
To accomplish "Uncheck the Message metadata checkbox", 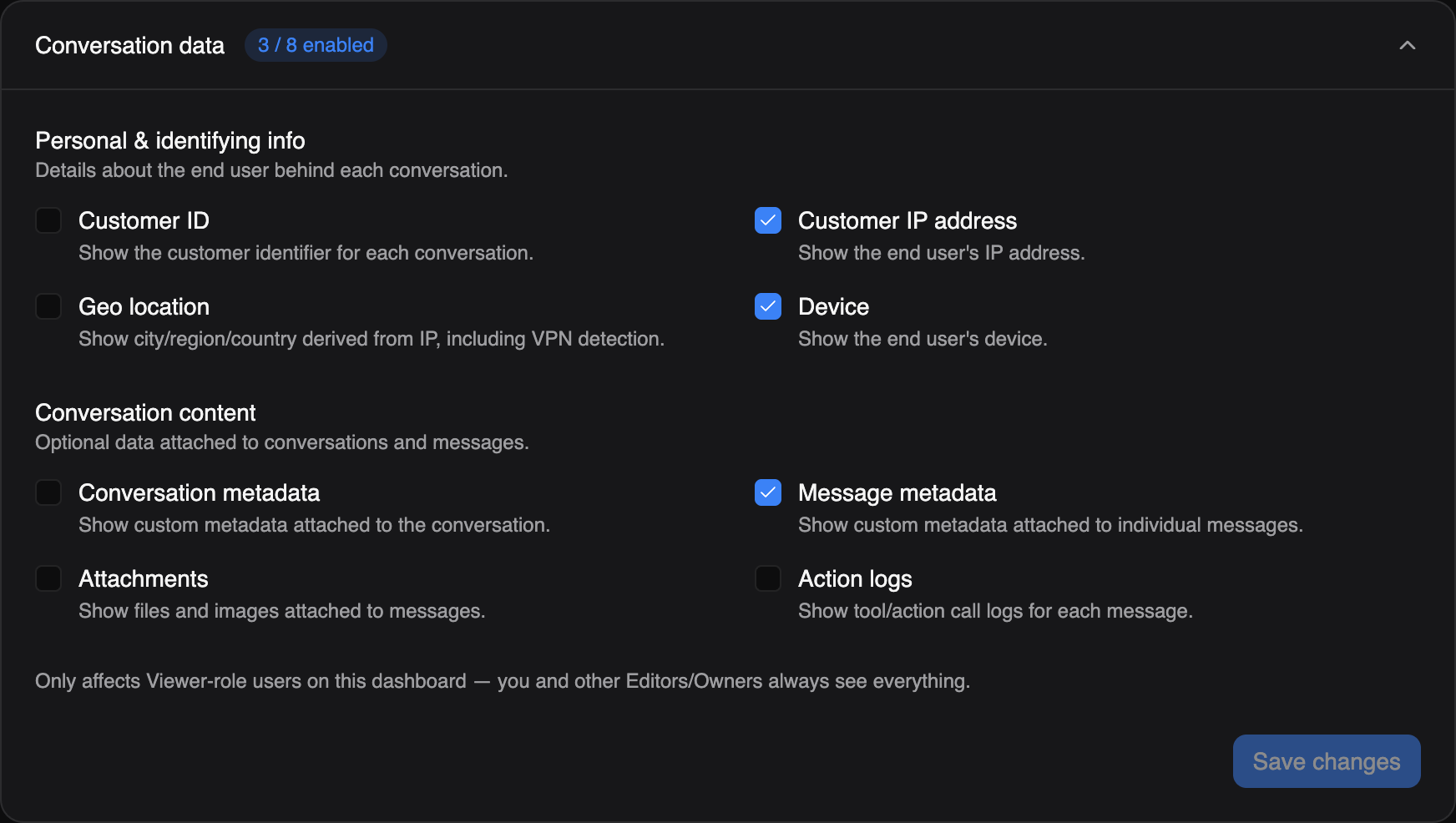I will 768,492.
